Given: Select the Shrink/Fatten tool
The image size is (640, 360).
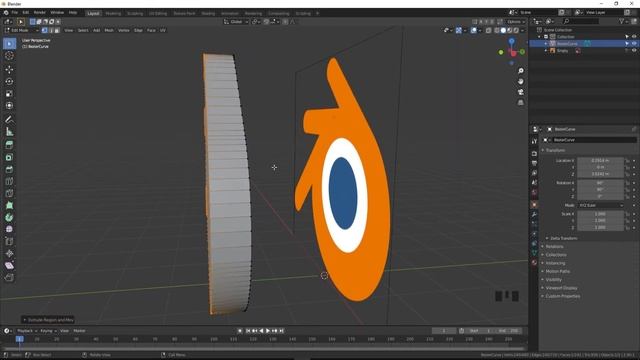Looking at the screenshot, I should click(9, 253).
